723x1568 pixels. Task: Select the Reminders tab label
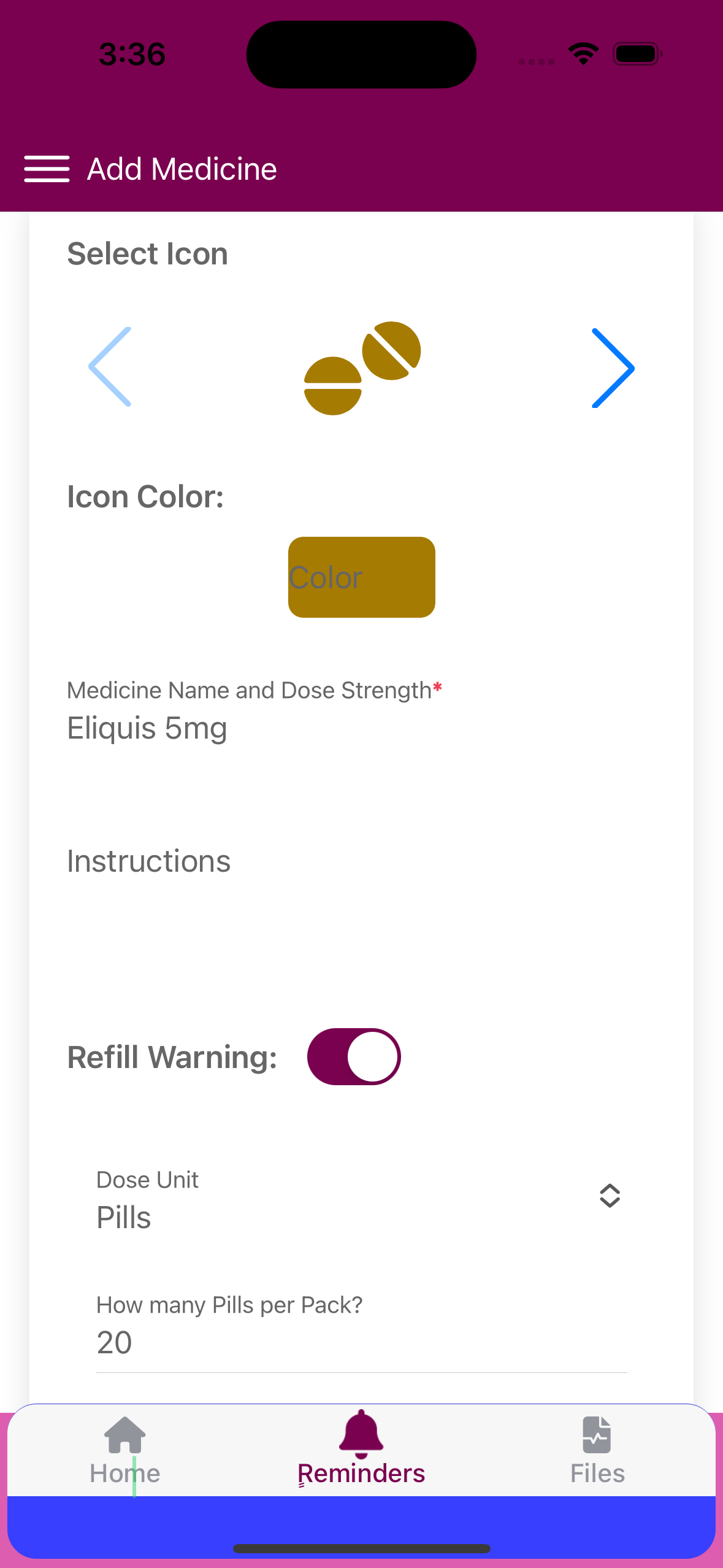click(x=361, y=1474)
